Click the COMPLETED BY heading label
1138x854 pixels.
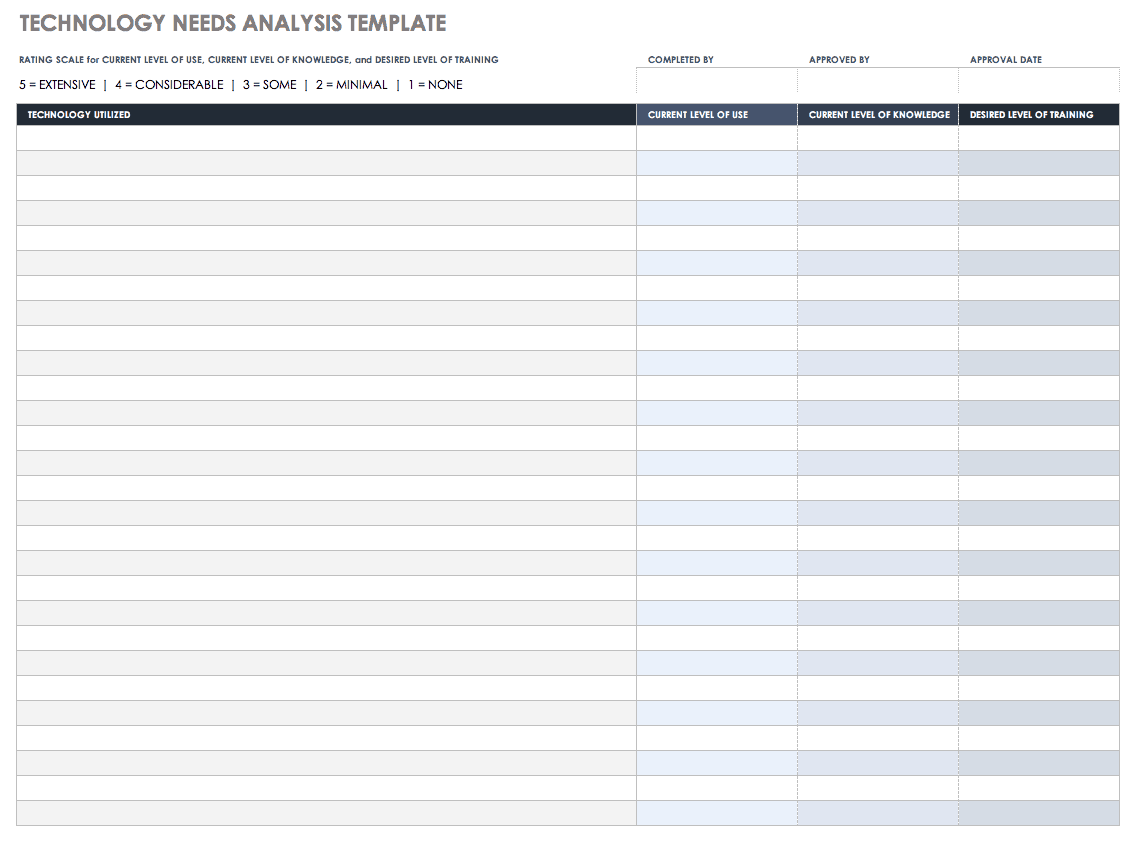680,59
